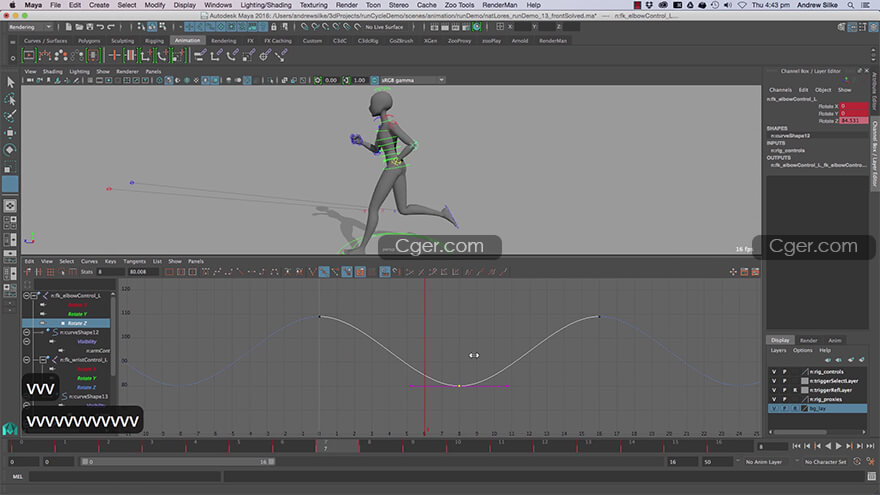This screenshot has width=880, height=495.
Task: Click the Set Key plus shelf icon
Action: tap(114, 55)
